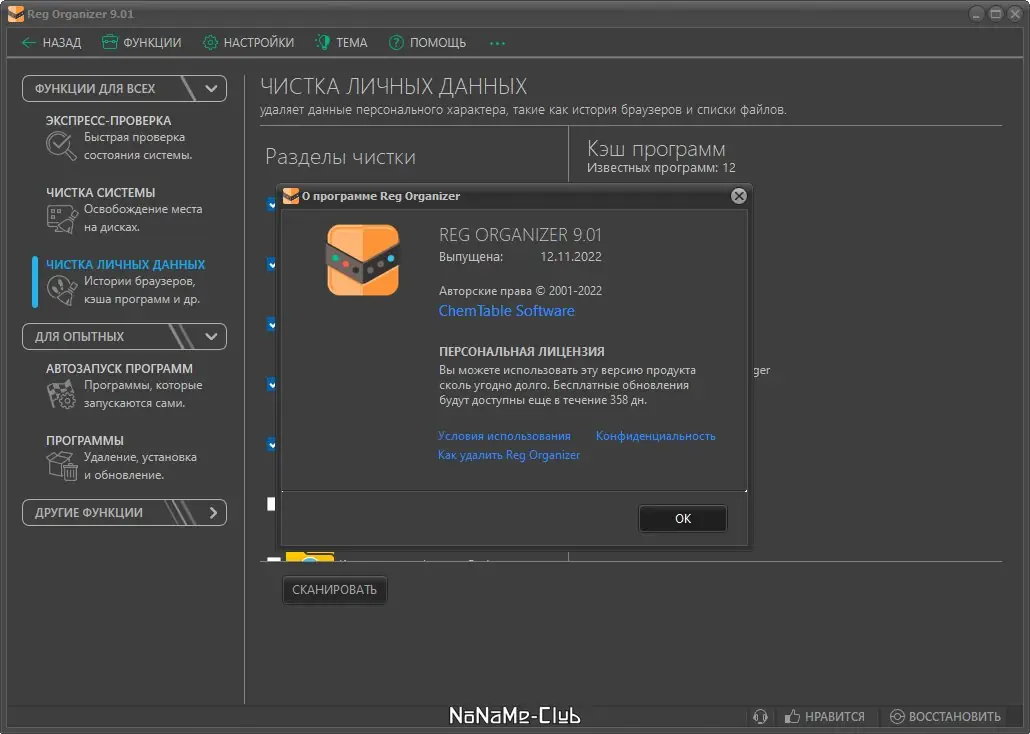
Task: Click the СКАНИРОВАТЬ button
Action: [x=334, y=589]
